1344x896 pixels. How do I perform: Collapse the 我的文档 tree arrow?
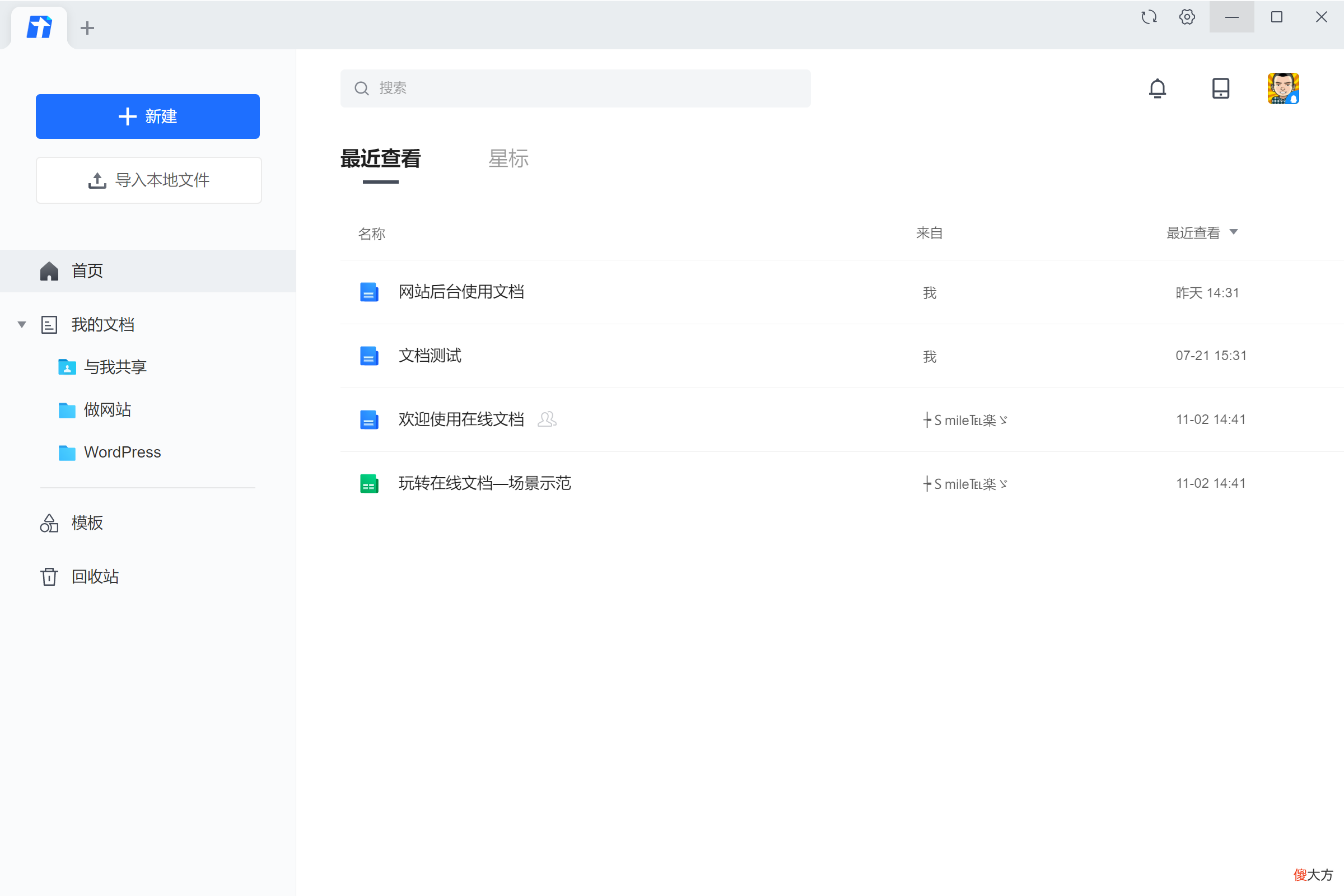[22, 325]
